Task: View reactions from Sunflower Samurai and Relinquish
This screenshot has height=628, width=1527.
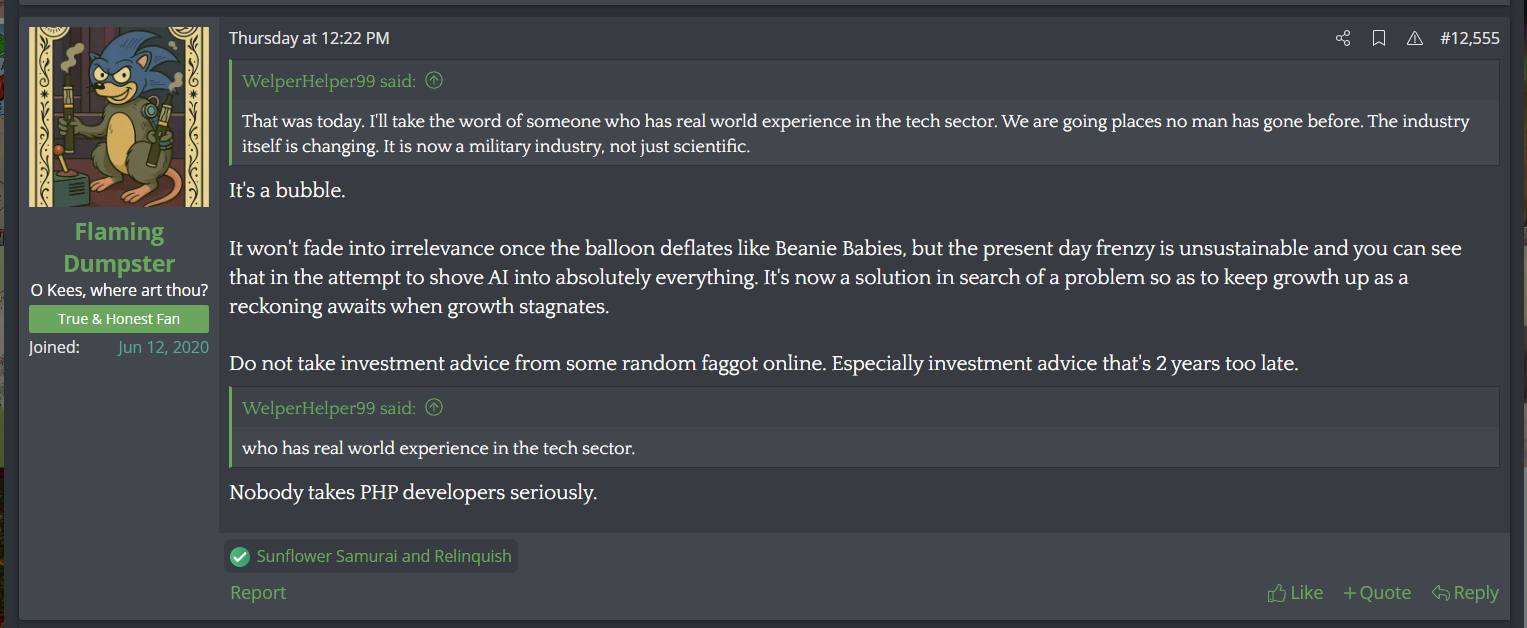Action: pos(383,557)
